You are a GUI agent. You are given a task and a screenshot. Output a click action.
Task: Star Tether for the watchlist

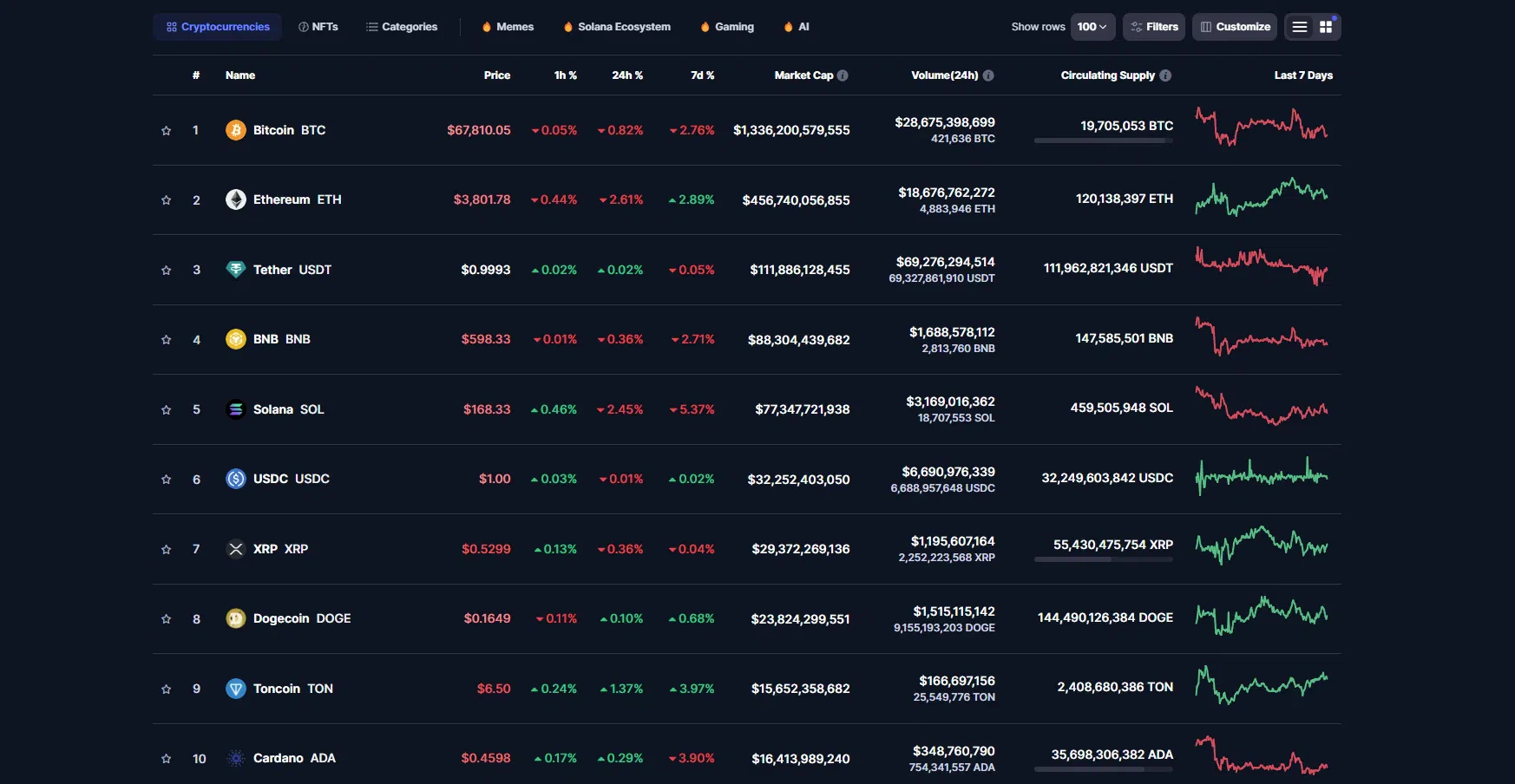pyautogui.click(x=166, y=271)
